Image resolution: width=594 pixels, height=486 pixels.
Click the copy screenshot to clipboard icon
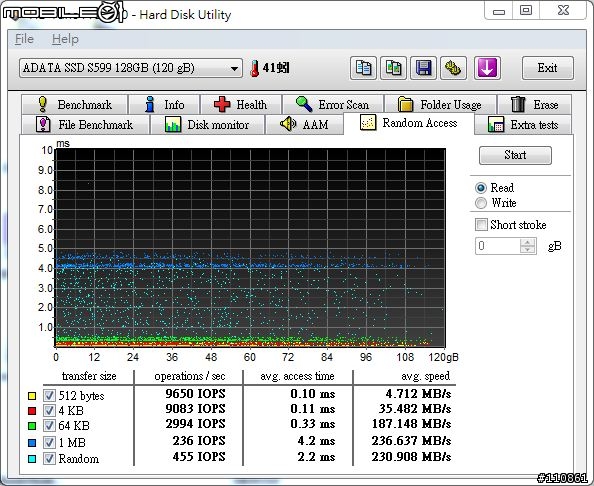393,68
